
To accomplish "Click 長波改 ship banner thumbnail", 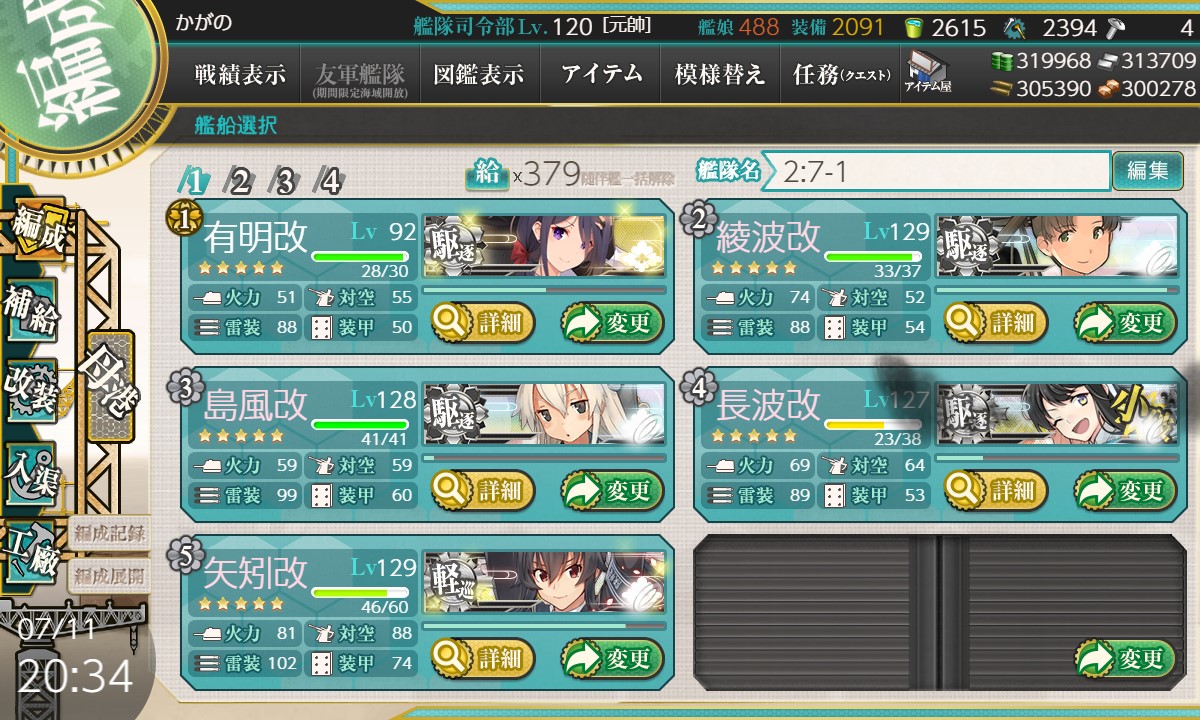I will [1057, 412].
